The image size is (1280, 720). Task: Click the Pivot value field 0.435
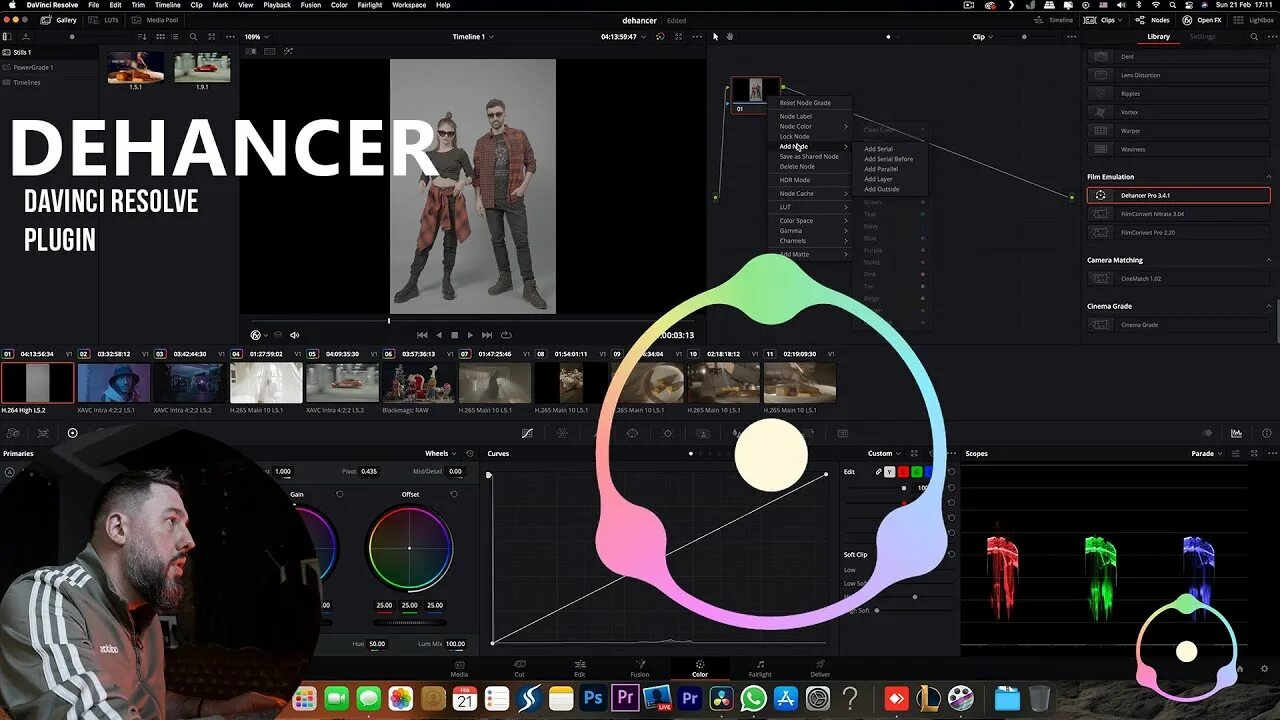(369, 471)
